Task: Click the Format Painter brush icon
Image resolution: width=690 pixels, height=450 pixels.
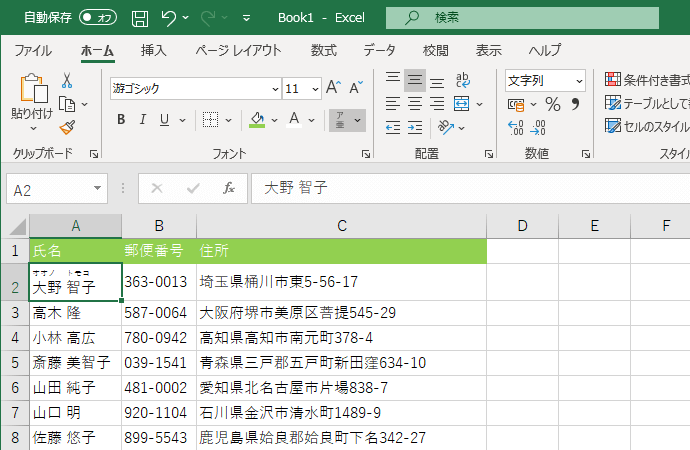Action: [x=67, y=128]
